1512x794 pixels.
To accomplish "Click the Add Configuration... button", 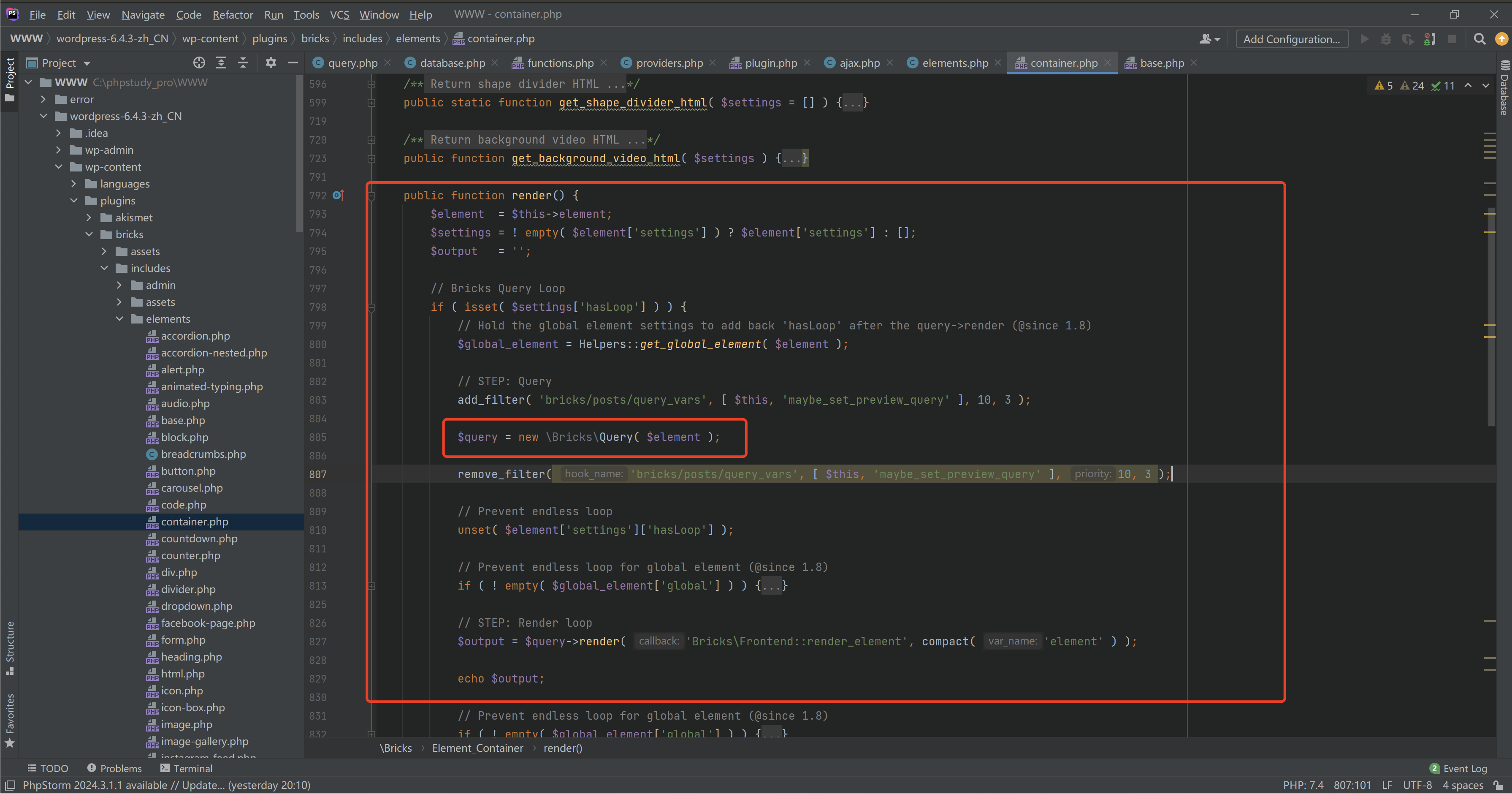I will tap(1291, 39).
